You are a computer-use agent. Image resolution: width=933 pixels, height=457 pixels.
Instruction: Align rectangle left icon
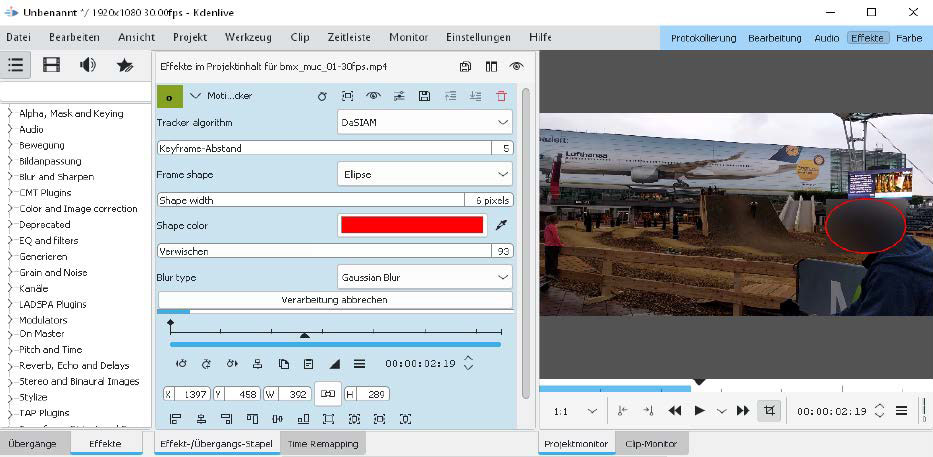tap(176, 420)
